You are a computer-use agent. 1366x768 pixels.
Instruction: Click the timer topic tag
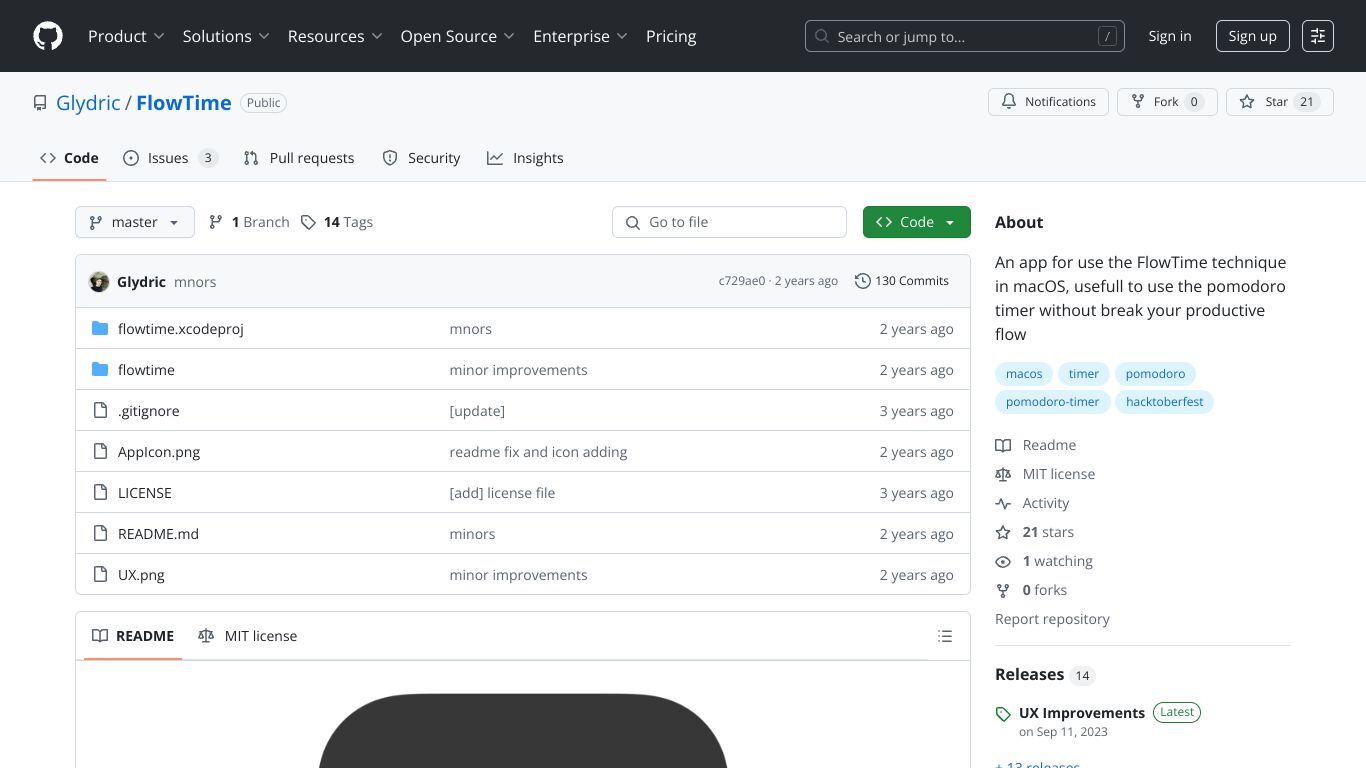(x=1084, y=374)
